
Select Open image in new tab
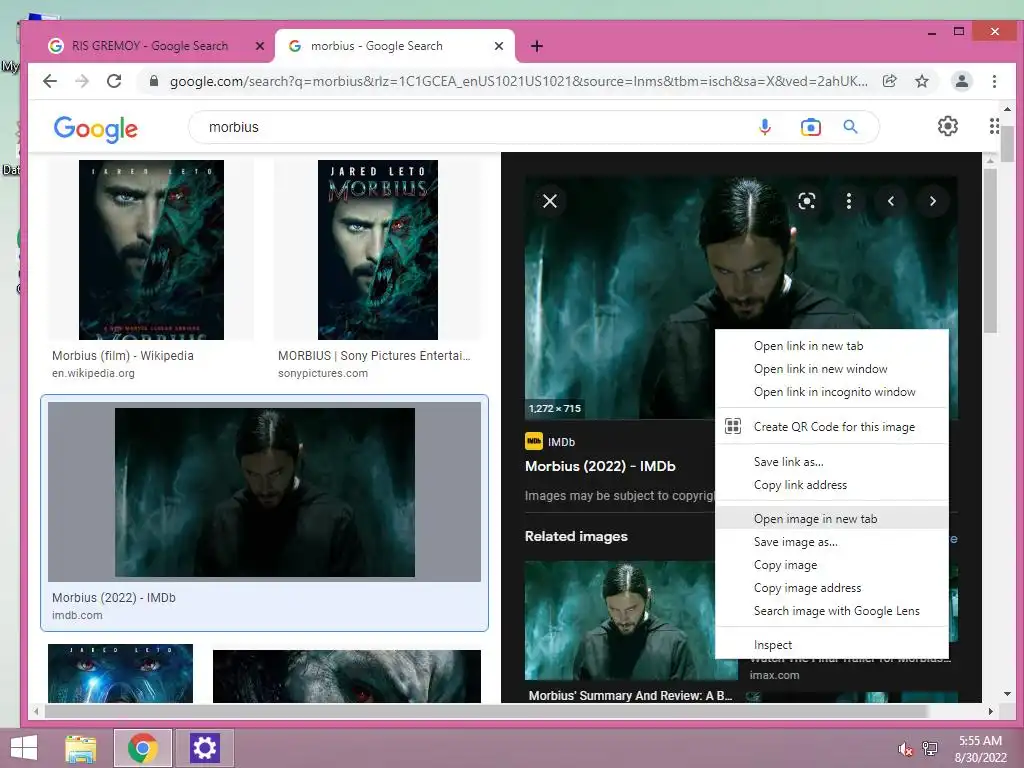click(x=831, y=519)
